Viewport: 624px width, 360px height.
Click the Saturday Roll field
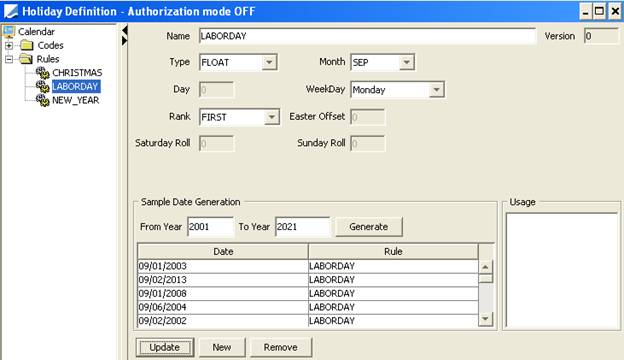coord(216,143)
